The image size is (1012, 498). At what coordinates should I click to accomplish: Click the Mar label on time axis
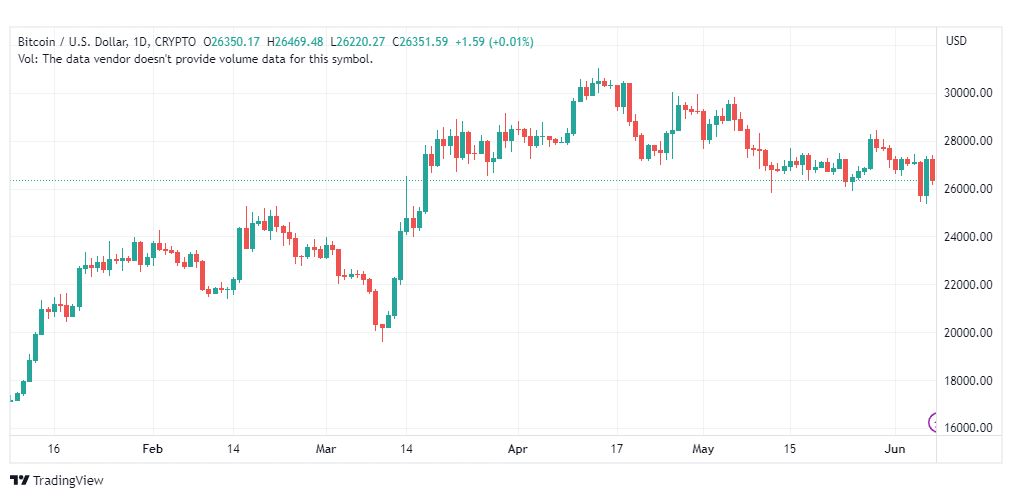326,449
